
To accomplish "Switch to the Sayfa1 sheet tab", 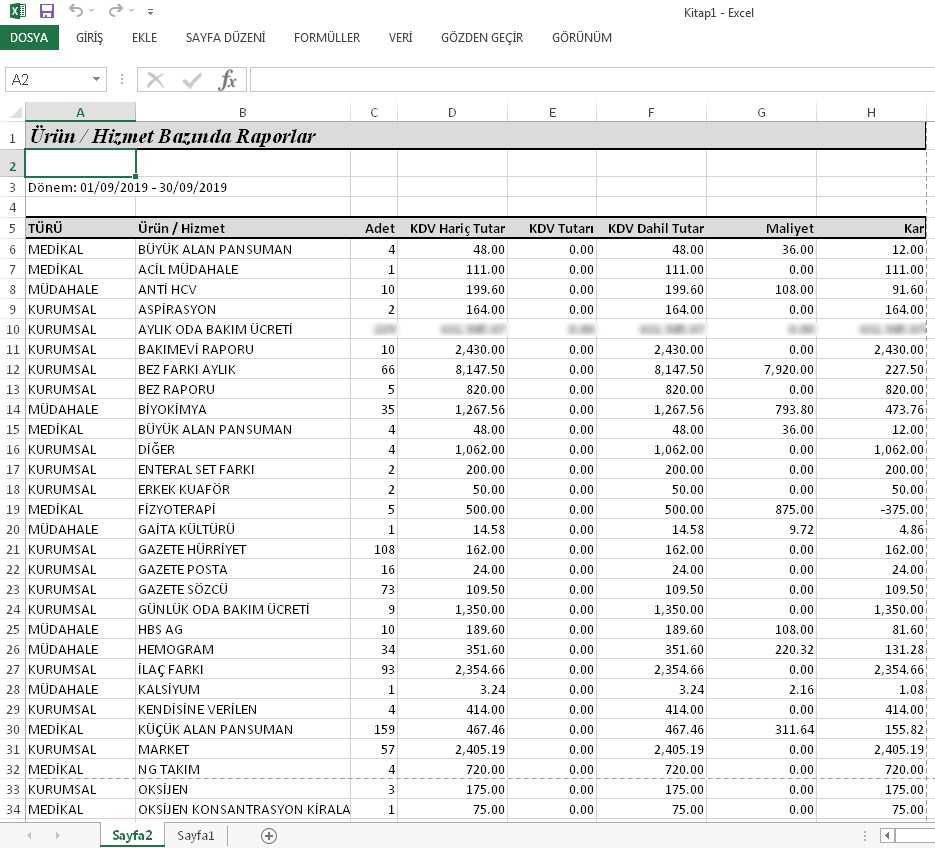I will click(196, 835).
